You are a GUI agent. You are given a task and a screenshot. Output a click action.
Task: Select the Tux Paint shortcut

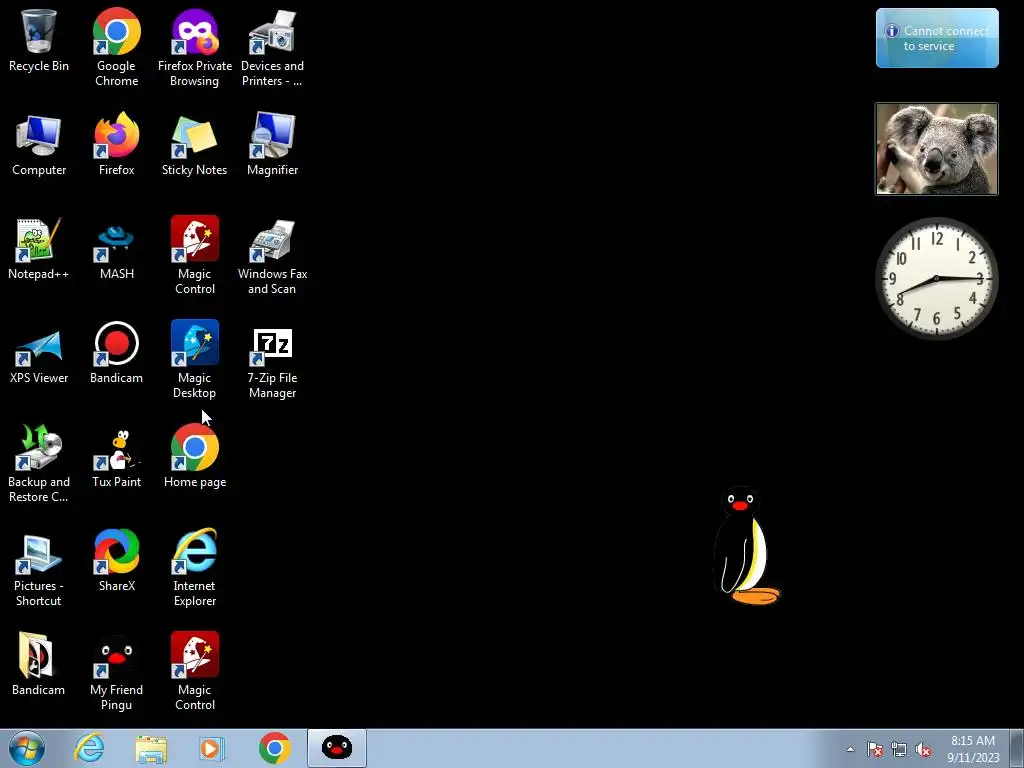pyautogui.click(x=116, y=456)
